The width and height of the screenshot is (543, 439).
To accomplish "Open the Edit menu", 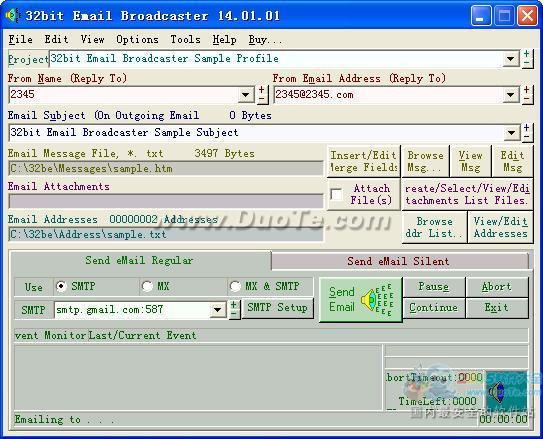I will [x=56, y=39].
